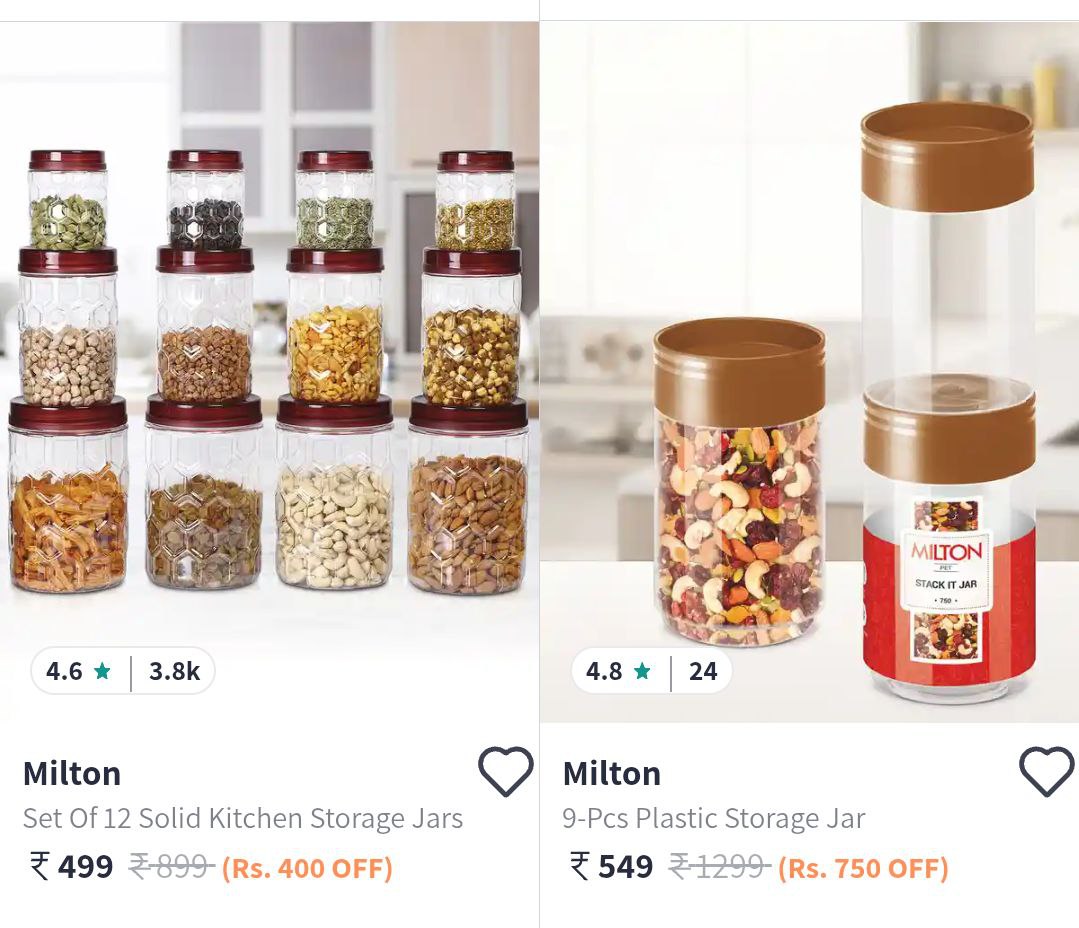Image resolution: width=1079 pixels, height=928 pixels.
Task: View the 3.8k ratings count
Action: (174, 671)
